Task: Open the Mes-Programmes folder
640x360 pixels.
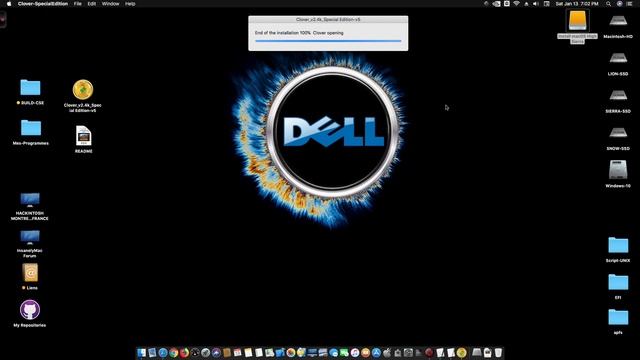Action: point(31,128)
